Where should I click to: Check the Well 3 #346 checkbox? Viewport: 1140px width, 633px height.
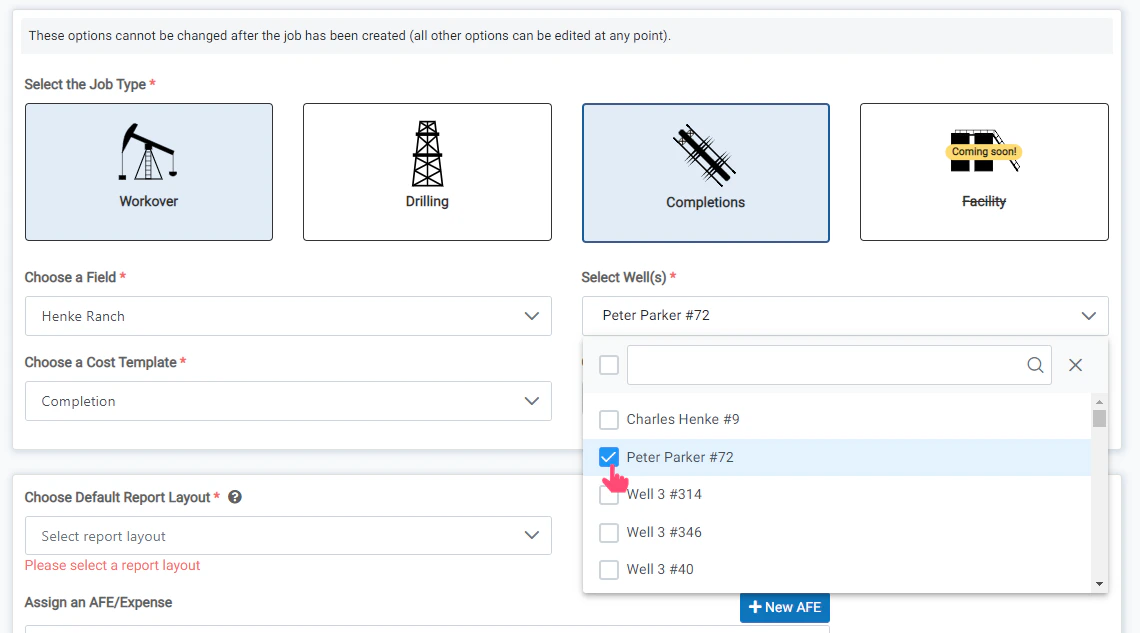click(x=609, y=532)
